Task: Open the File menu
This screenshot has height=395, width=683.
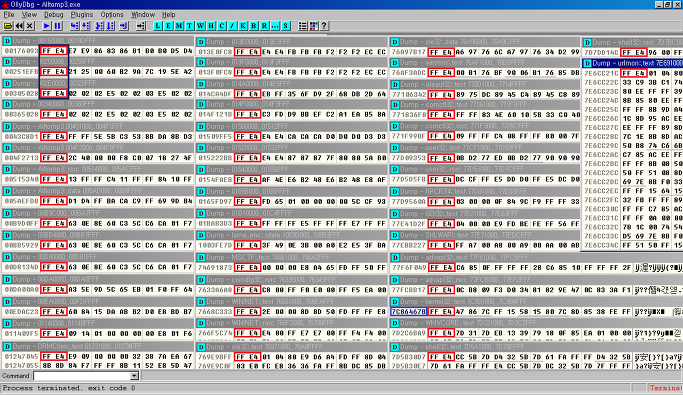Action: (x=9, y=14)
